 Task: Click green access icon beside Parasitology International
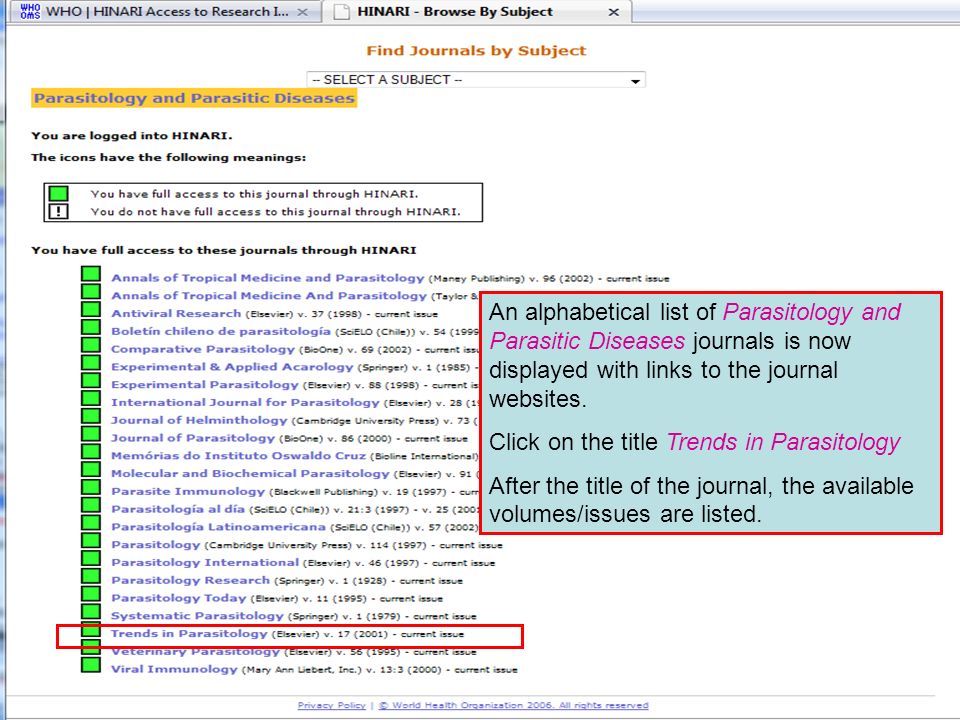pos(91,558)
